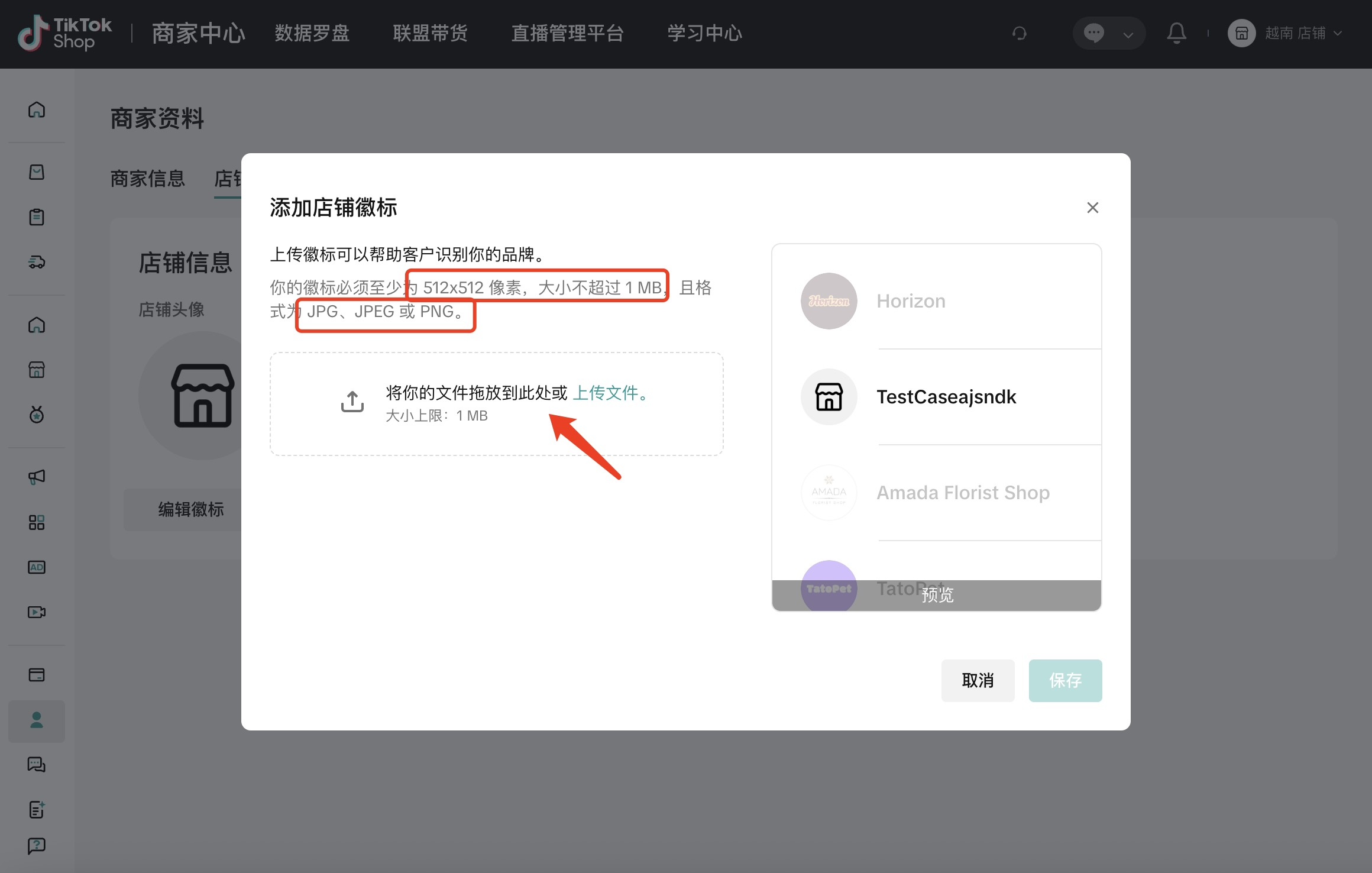Click the TikTok Shop logo

tap(65, 33)
